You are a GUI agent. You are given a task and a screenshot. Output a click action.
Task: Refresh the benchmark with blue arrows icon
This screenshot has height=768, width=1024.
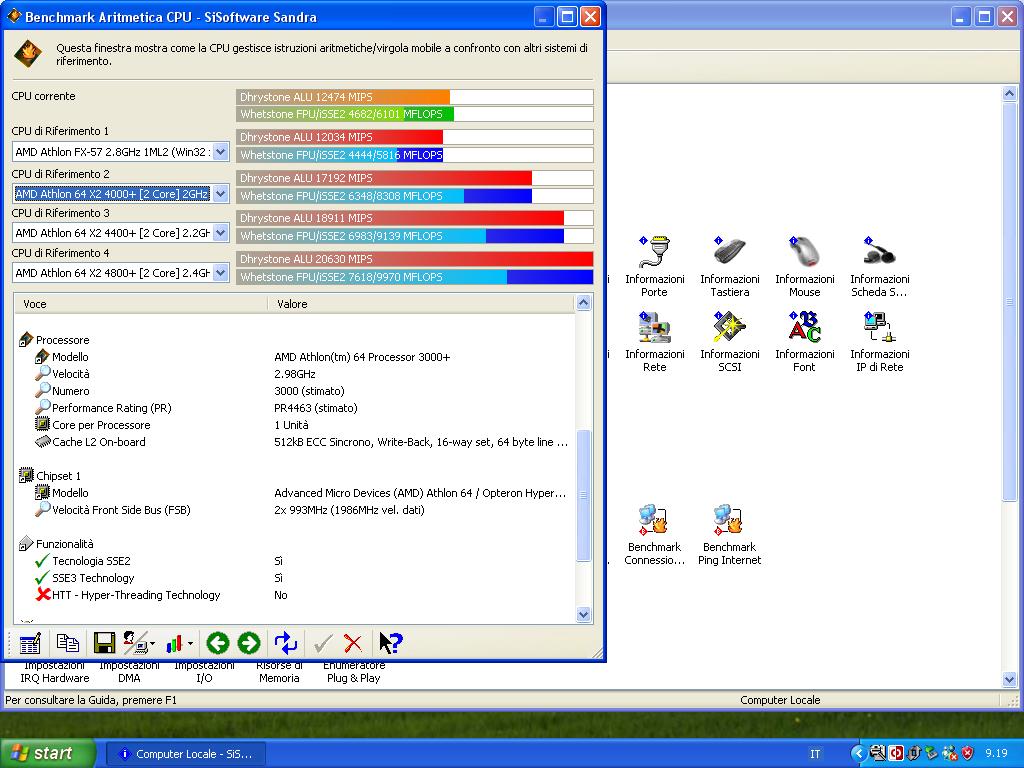click(x=285, y=644)
